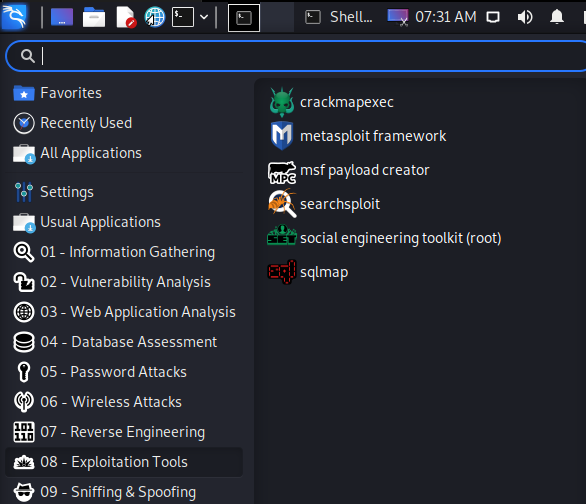586x504 pixels.
Task: Open searchsploit tool
Action: [x=324, y=204]
